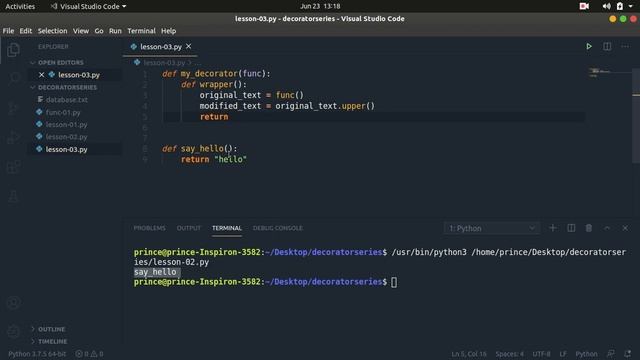
Task: Go to line via Ln 5, Col 16 status
Action: tap(469, 354)
